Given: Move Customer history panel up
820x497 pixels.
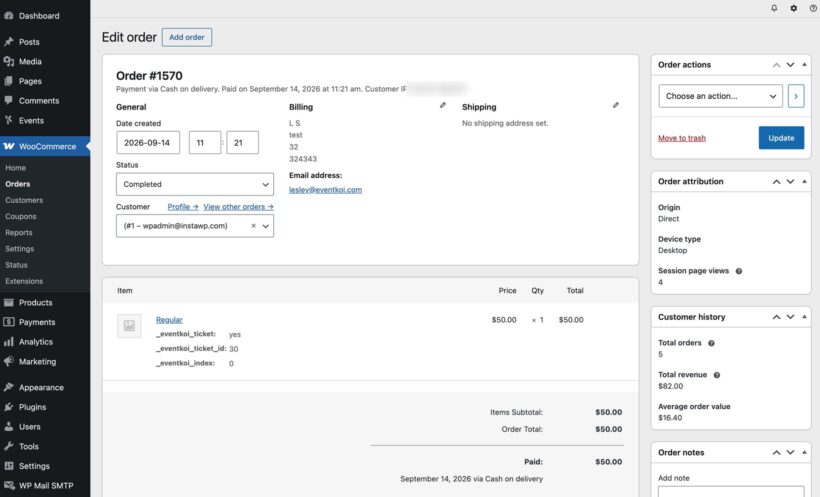Looking at the screenshot, I should tap(777, 317).
